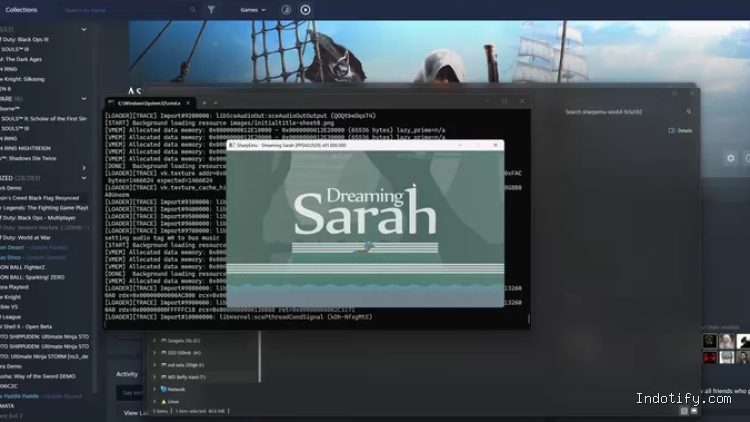Collapse the first library category chevron

point(84,30)
